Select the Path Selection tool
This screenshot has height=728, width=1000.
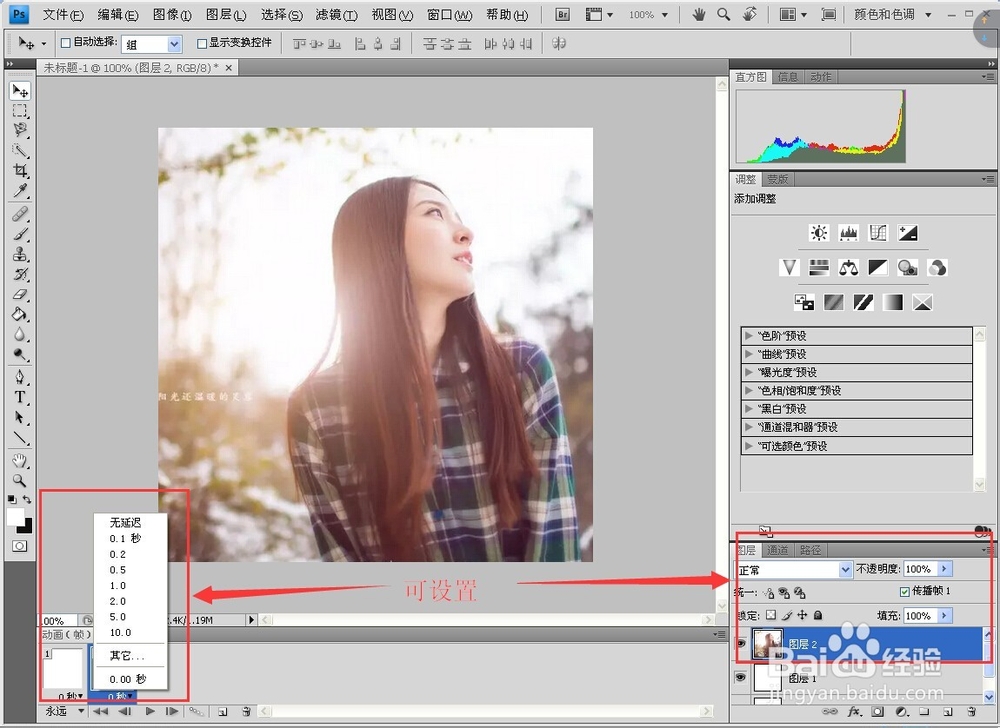(x=20, y=418)
